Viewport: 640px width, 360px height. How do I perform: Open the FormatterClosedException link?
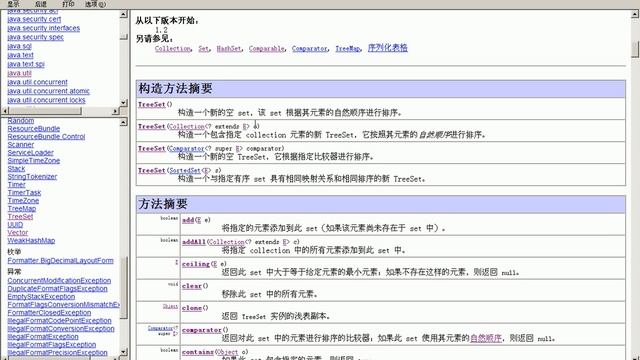point(49,313)
